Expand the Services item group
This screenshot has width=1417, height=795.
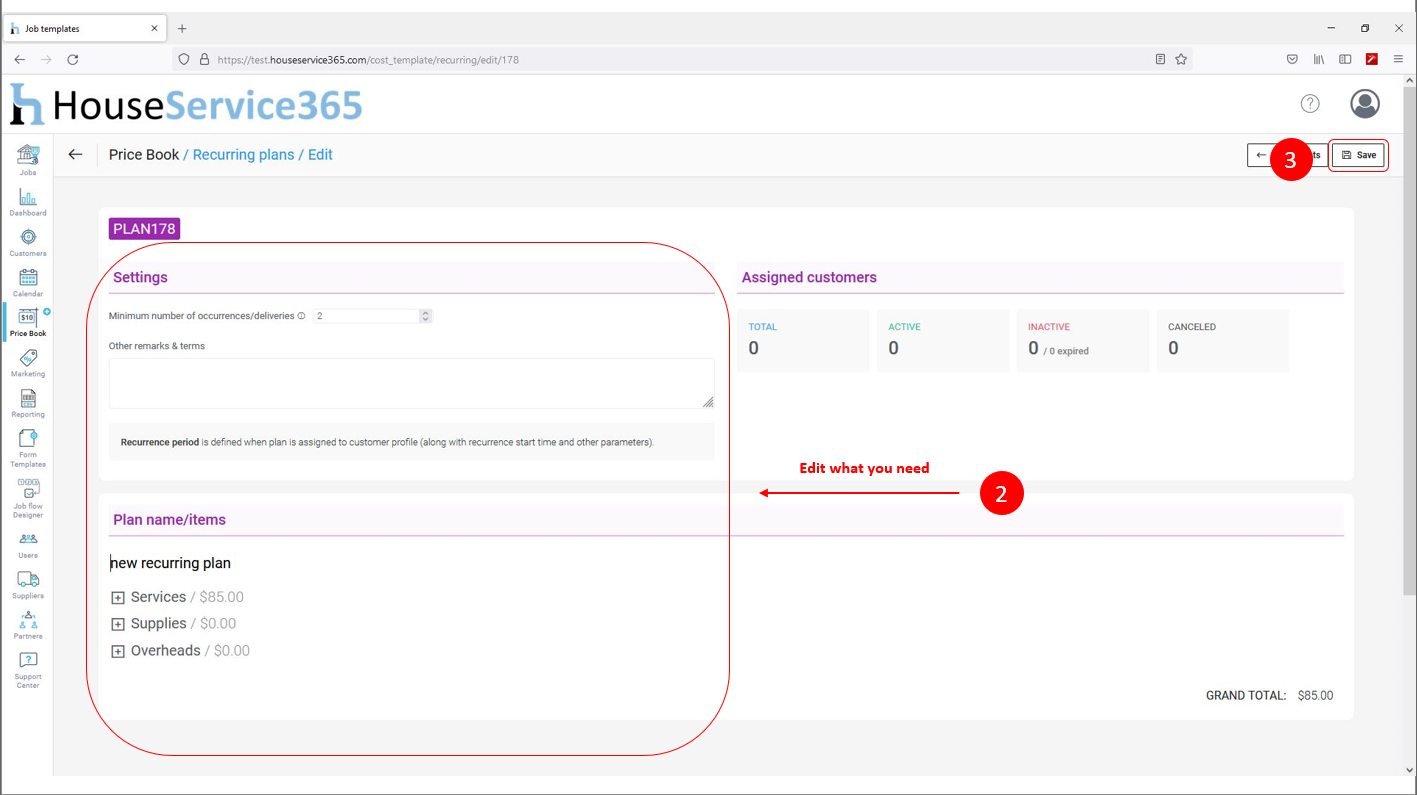click(x=118, y=598)
